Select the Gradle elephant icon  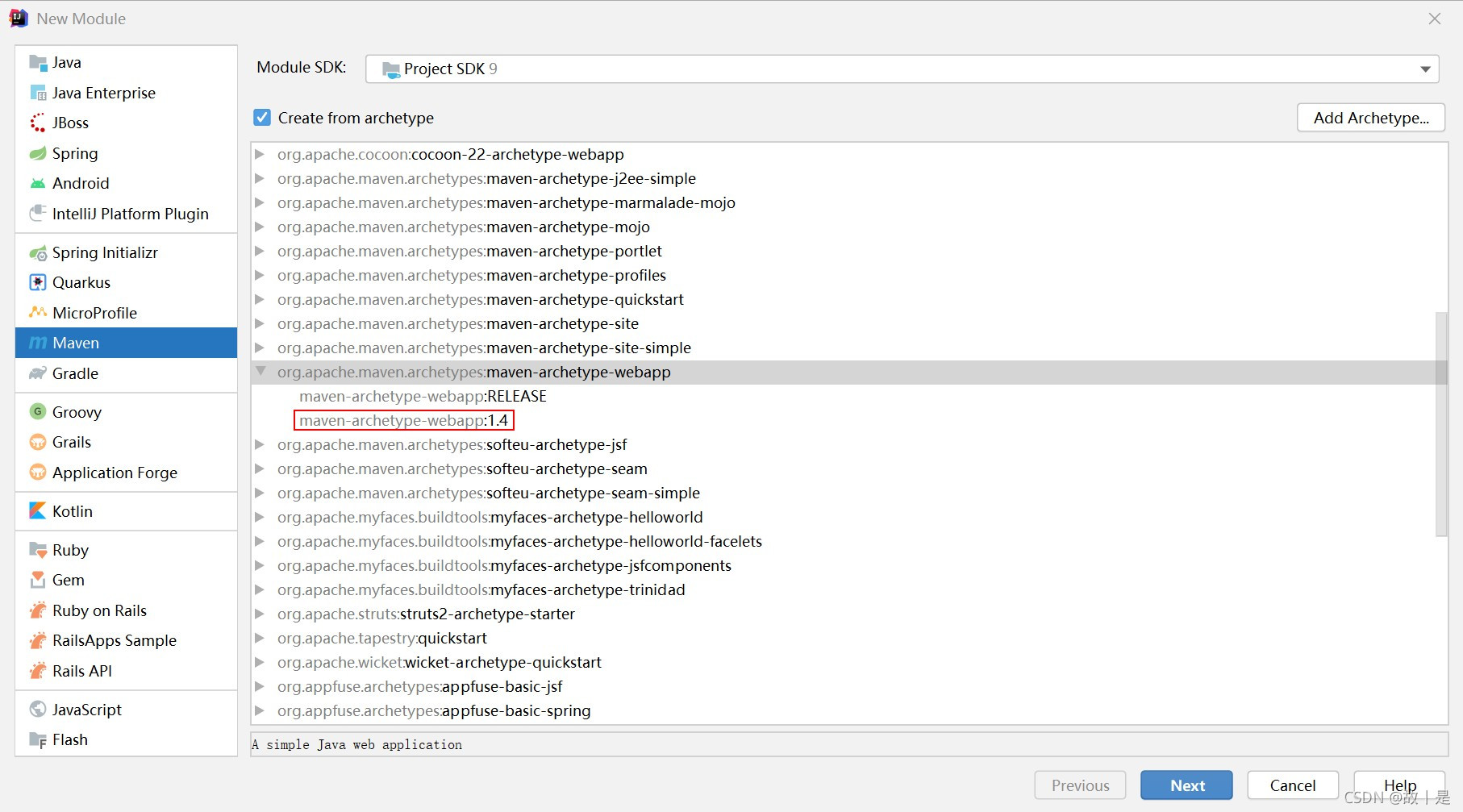[38, 373]
